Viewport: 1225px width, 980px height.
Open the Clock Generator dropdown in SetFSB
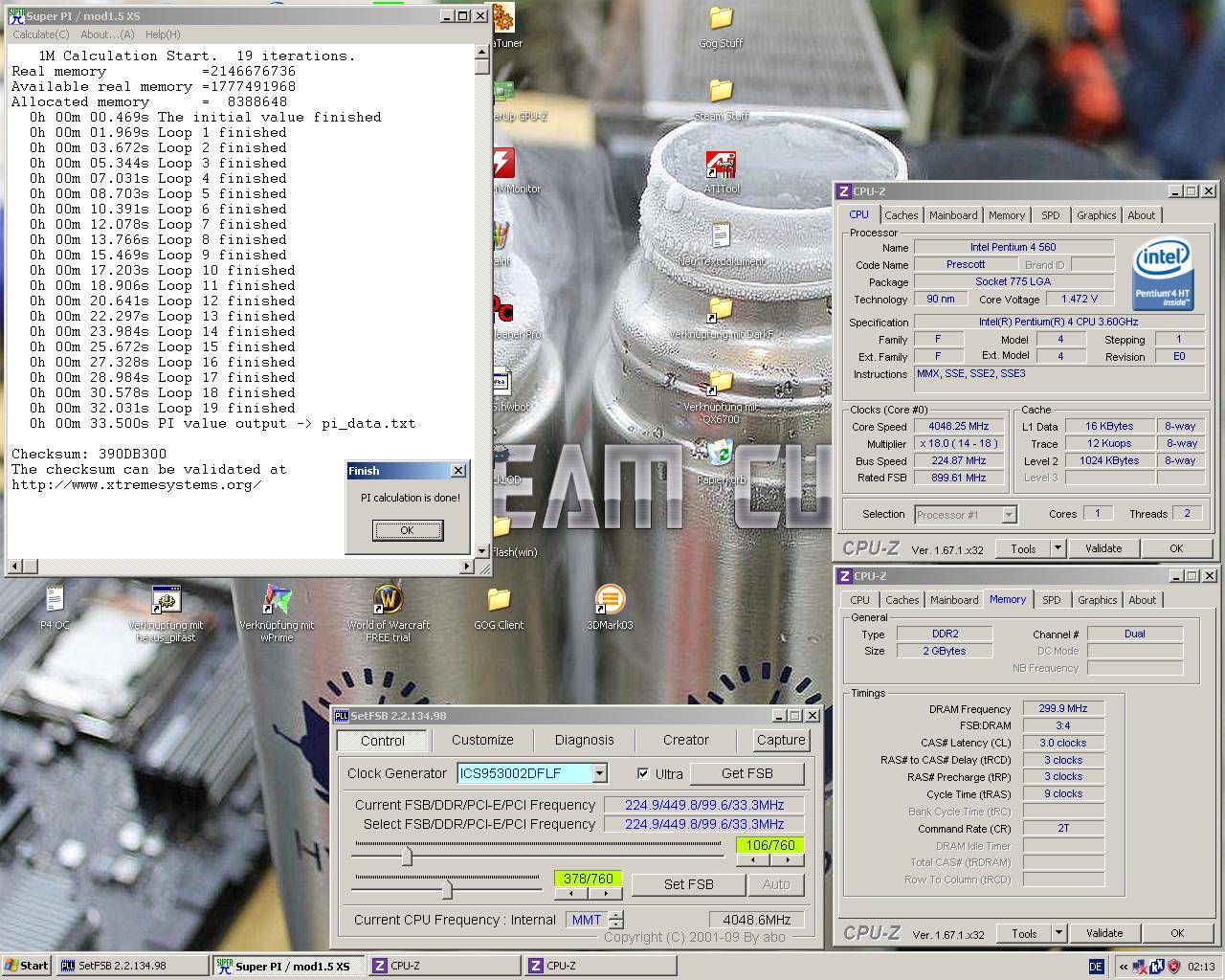[599, 773]
